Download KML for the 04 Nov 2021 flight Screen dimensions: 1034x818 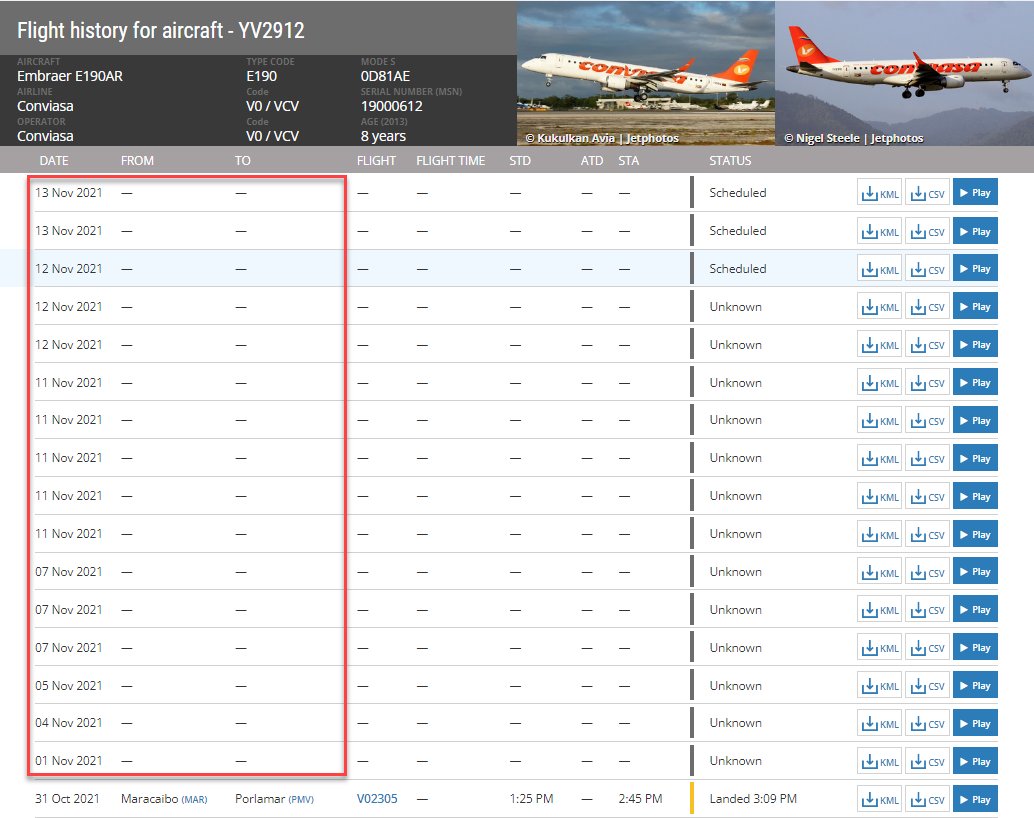pyautogui.click(x=879, y=724)
